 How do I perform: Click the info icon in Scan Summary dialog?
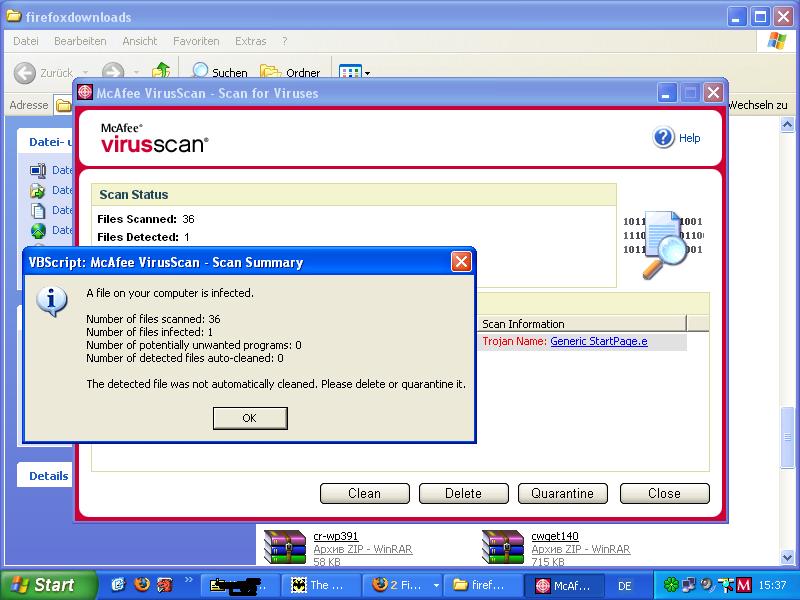pos(51,301)
